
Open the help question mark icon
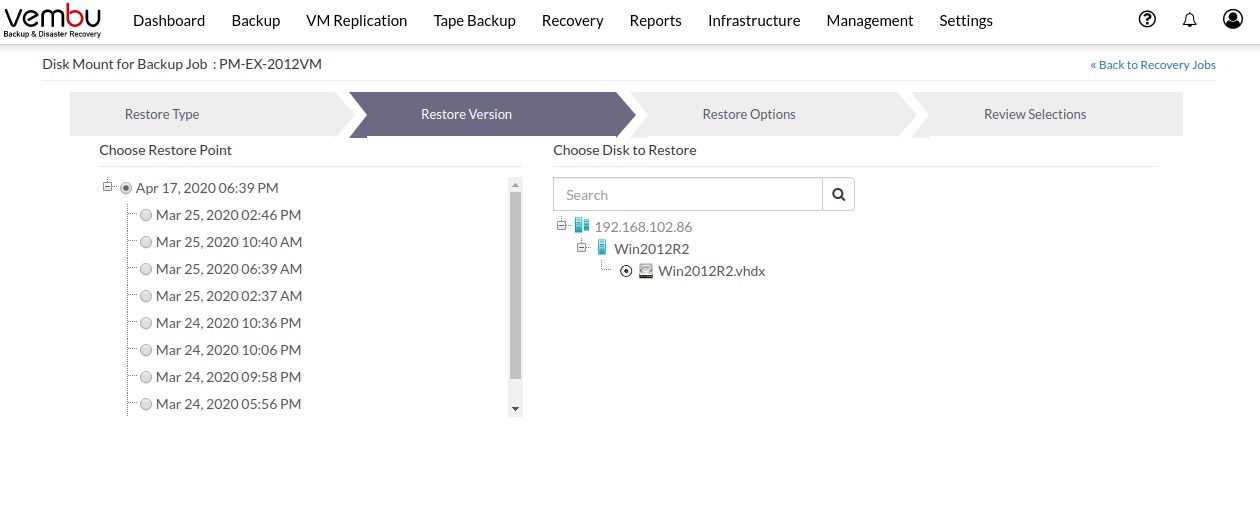pyautogui.click(x=1148, y=19)
